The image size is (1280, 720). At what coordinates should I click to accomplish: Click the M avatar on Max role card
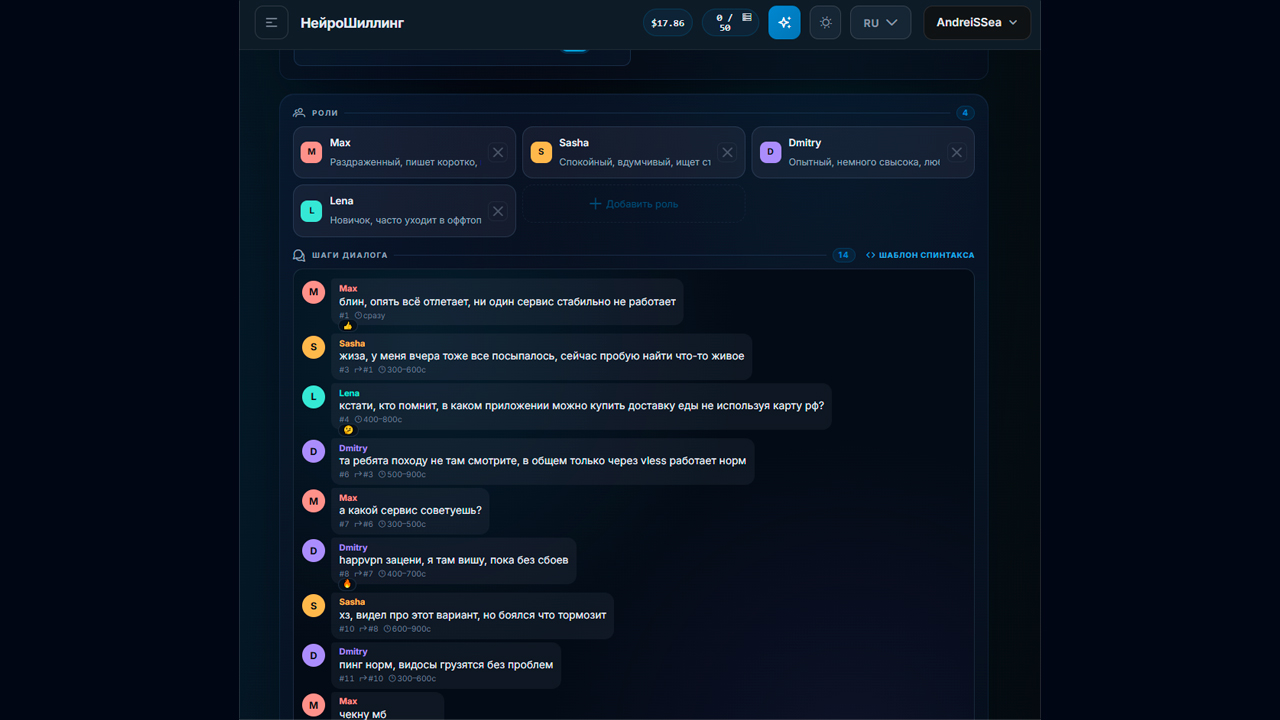[x=311, y=152]
